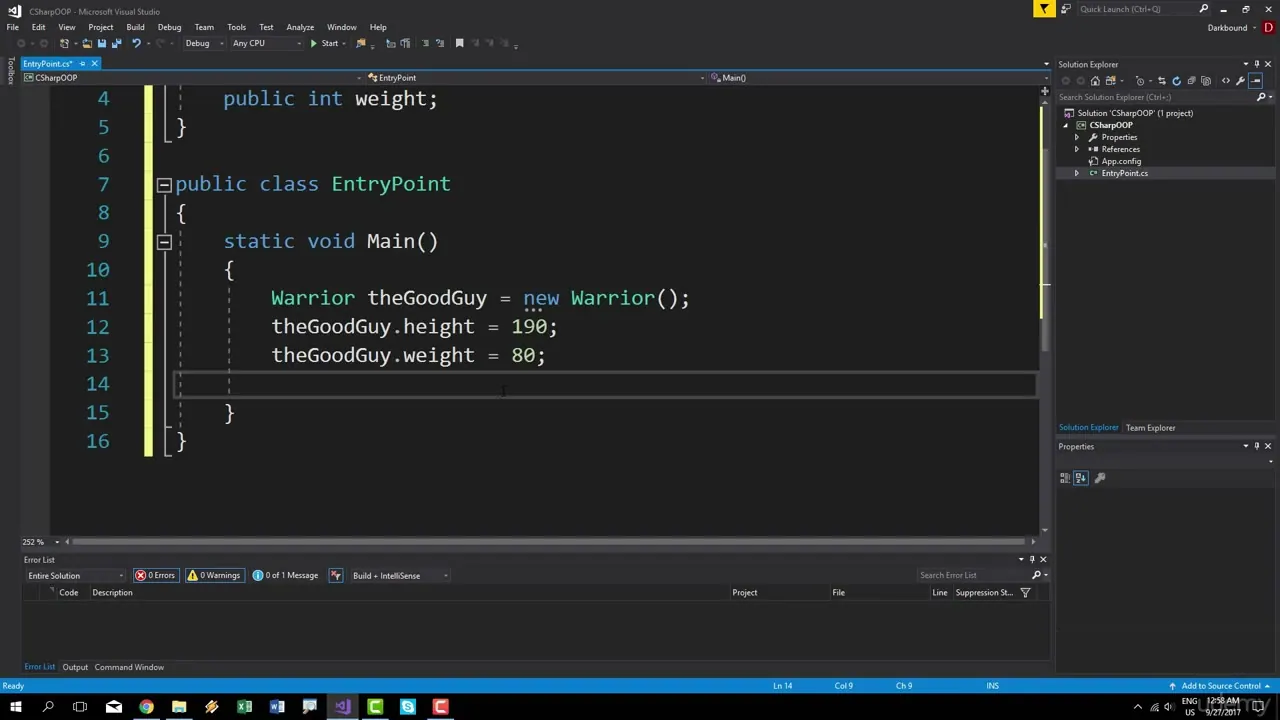Click Alphabetical sort icon in Properties panel

point(1080,478)
